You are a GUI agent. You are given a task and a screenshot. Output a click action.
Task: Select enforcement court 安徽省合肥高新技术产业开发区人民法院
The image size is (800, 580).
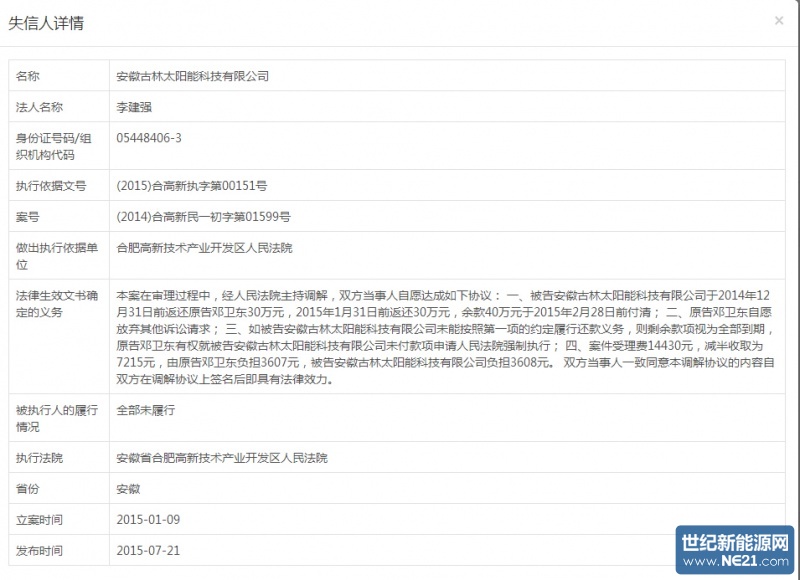pos(222,458)
